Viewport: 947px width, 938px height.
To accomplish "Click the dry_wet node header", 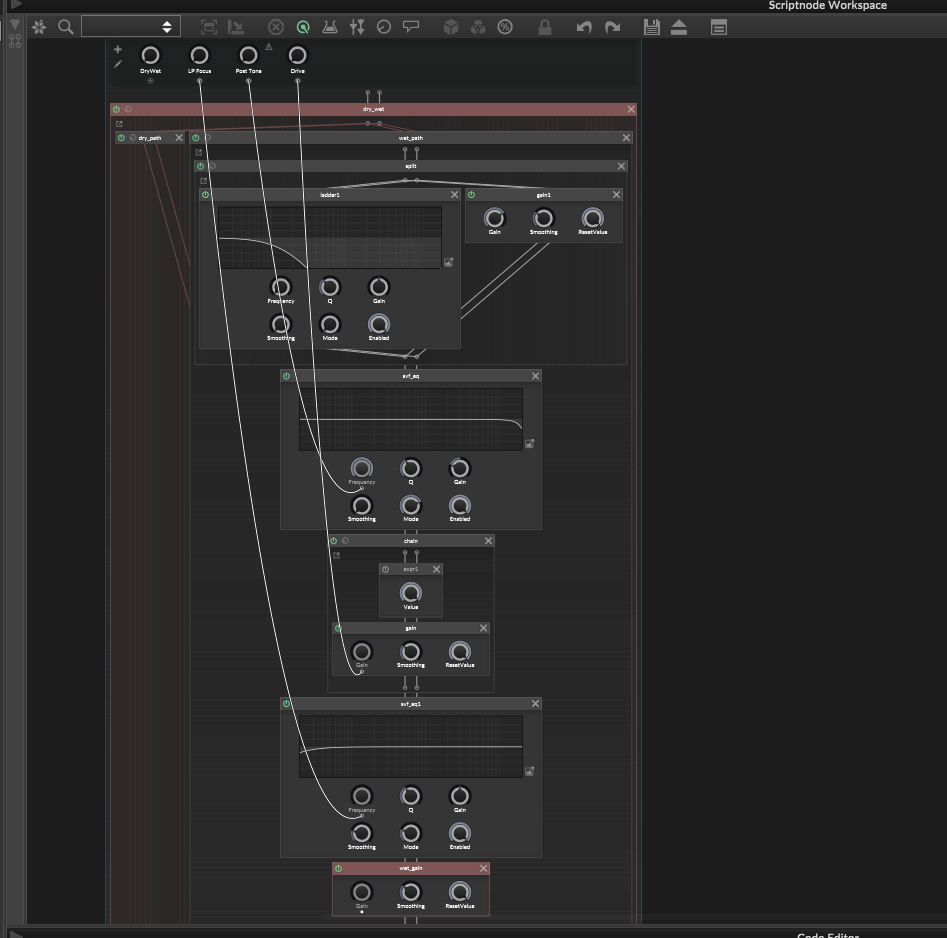I will pyautogui.click(x=373, y=109).
